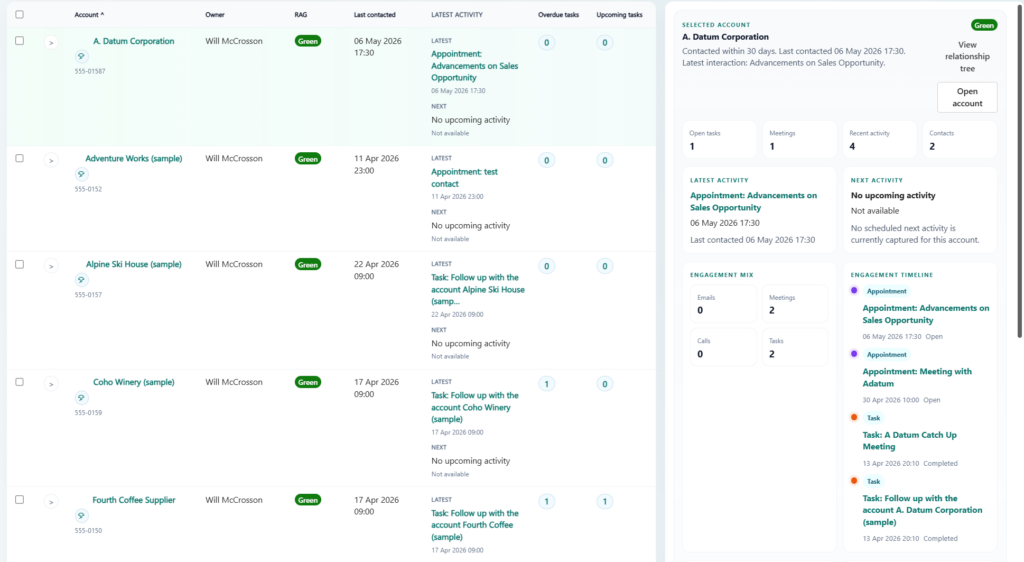
Task: Open Task: A Datum Catch Up Meeting link
Action: [909, 441]
